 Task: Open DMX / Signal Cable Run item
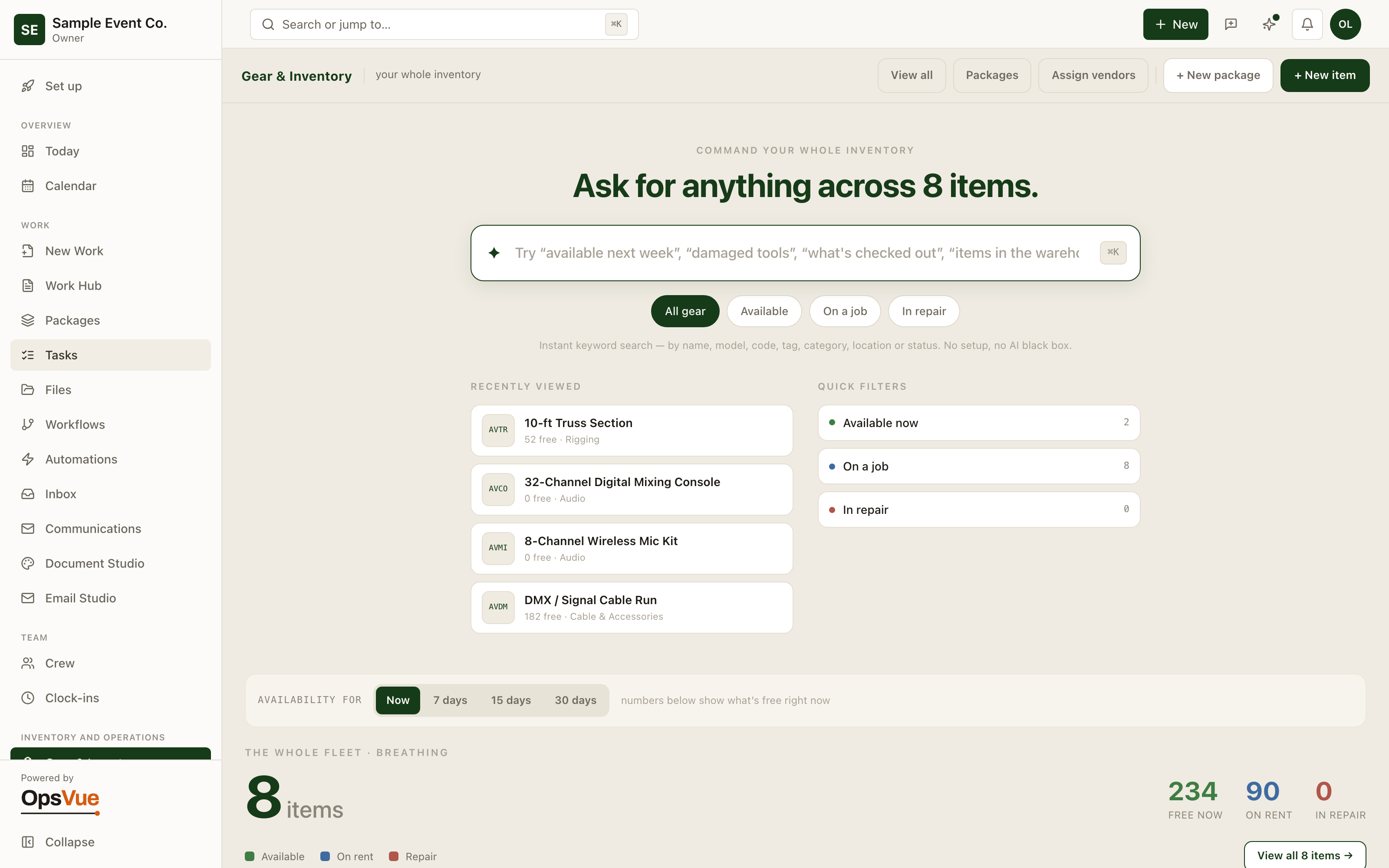(x=632, y=608)
